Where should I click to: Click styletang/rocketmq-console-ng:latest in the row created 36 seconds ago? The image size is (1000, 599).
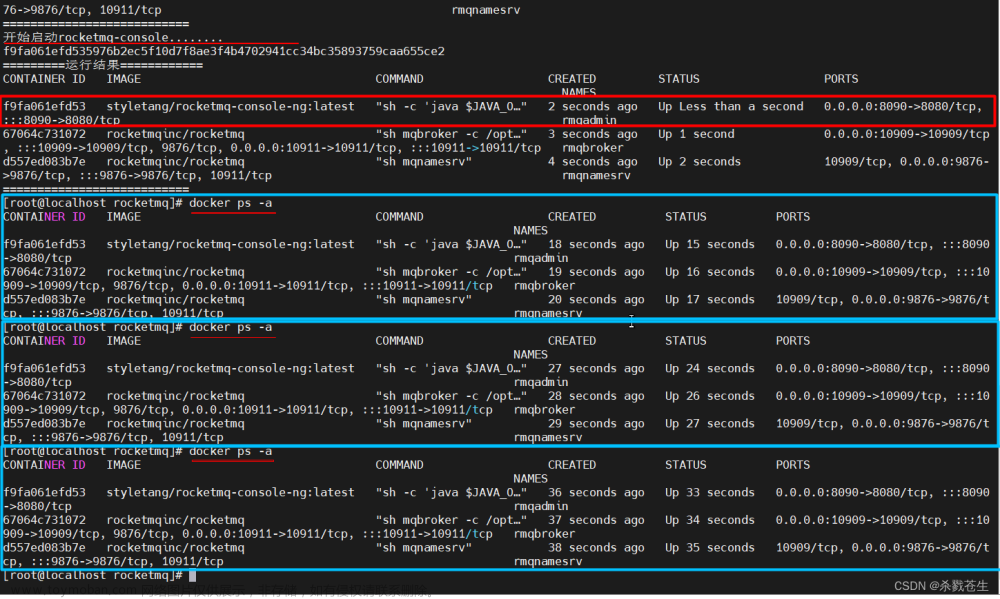[230, 492]
